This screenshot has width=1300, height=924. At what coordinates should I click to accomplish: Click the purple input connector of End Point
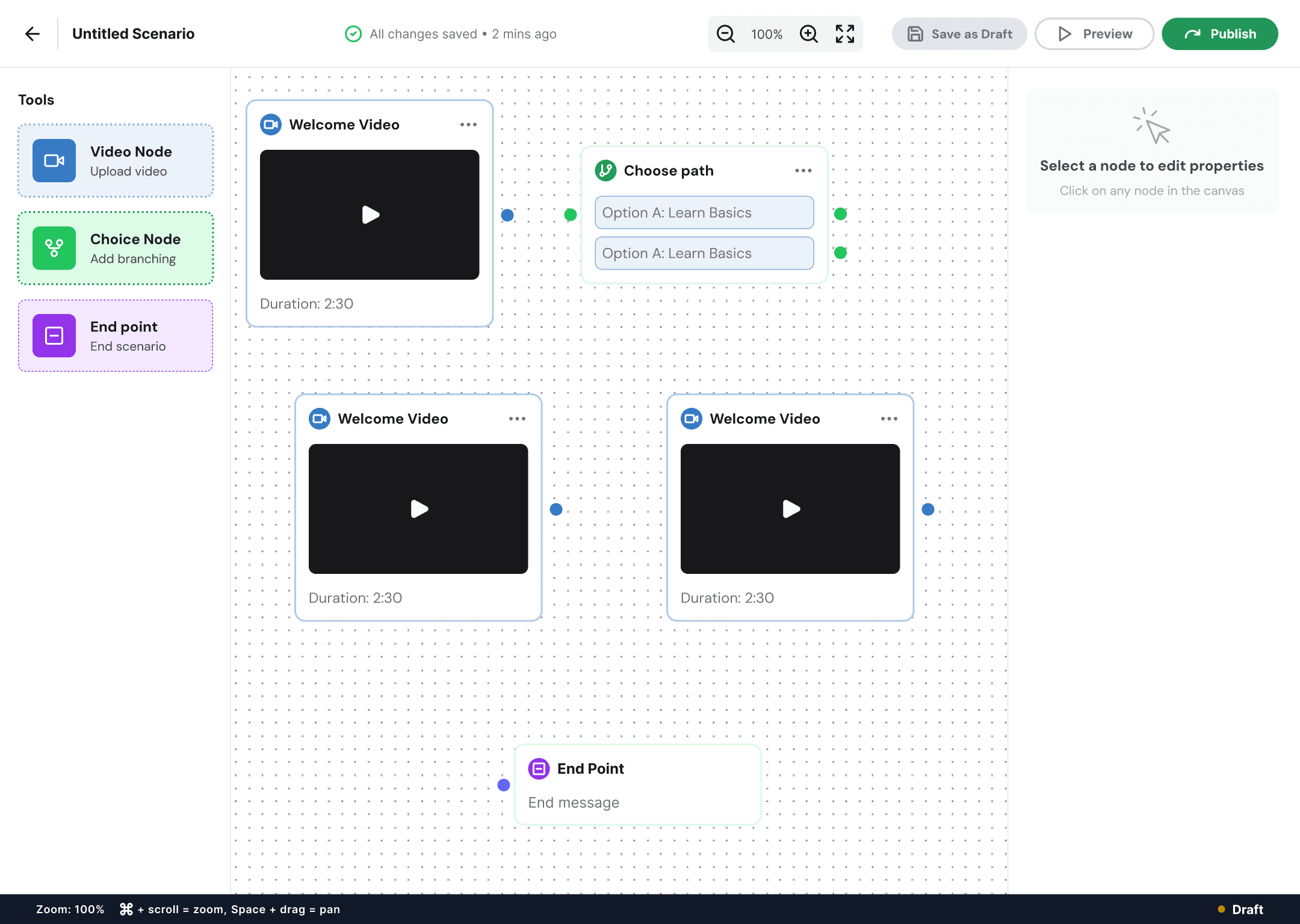click(504, 785)
